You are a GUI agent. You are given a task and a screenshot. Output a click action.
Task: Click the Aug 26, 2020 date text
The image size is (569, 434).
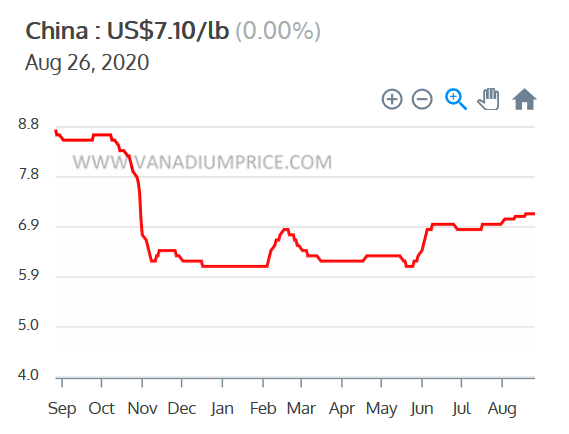[87, 62]
